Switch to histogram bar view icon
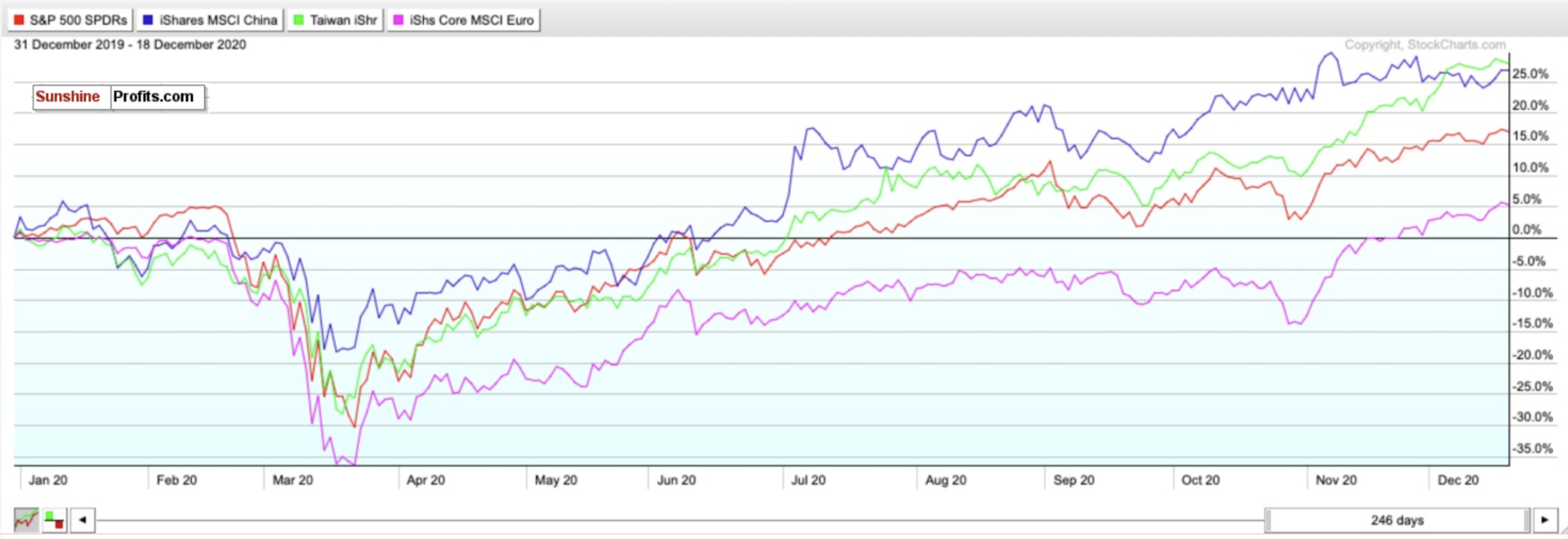 (x=55, y=520)
